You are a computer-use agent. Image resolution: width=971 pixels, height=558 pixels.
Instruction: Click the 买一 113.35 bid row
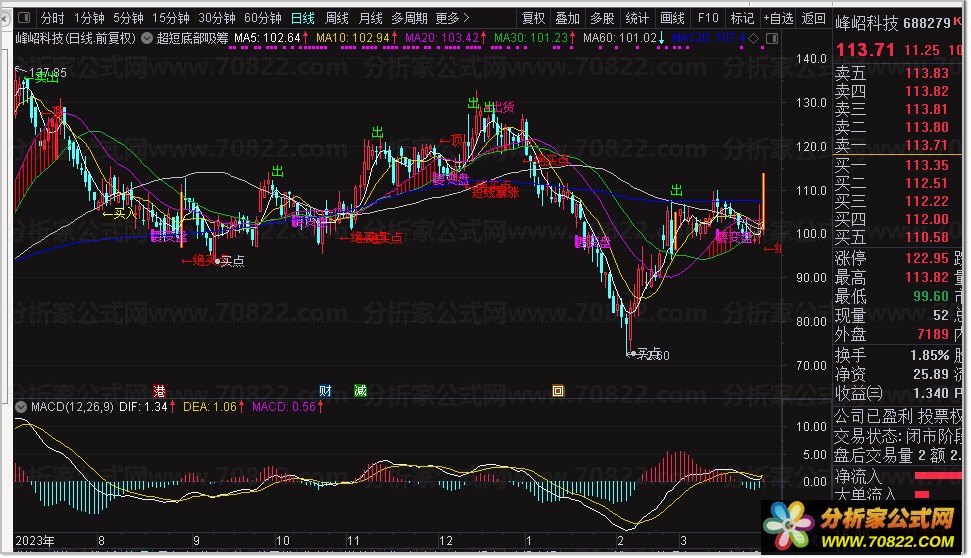coord(892,165)
